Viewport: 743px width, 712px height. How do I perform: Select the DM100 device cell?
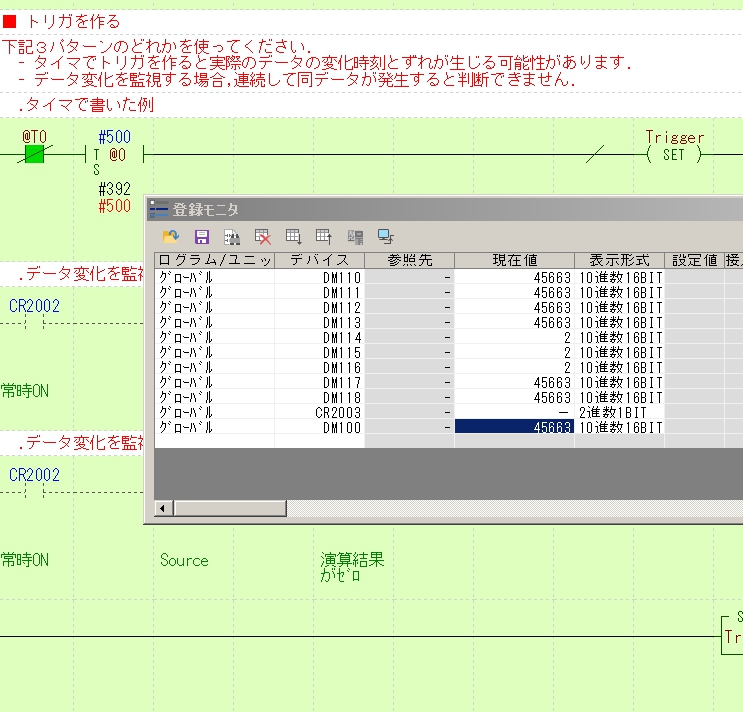(319, 427)
